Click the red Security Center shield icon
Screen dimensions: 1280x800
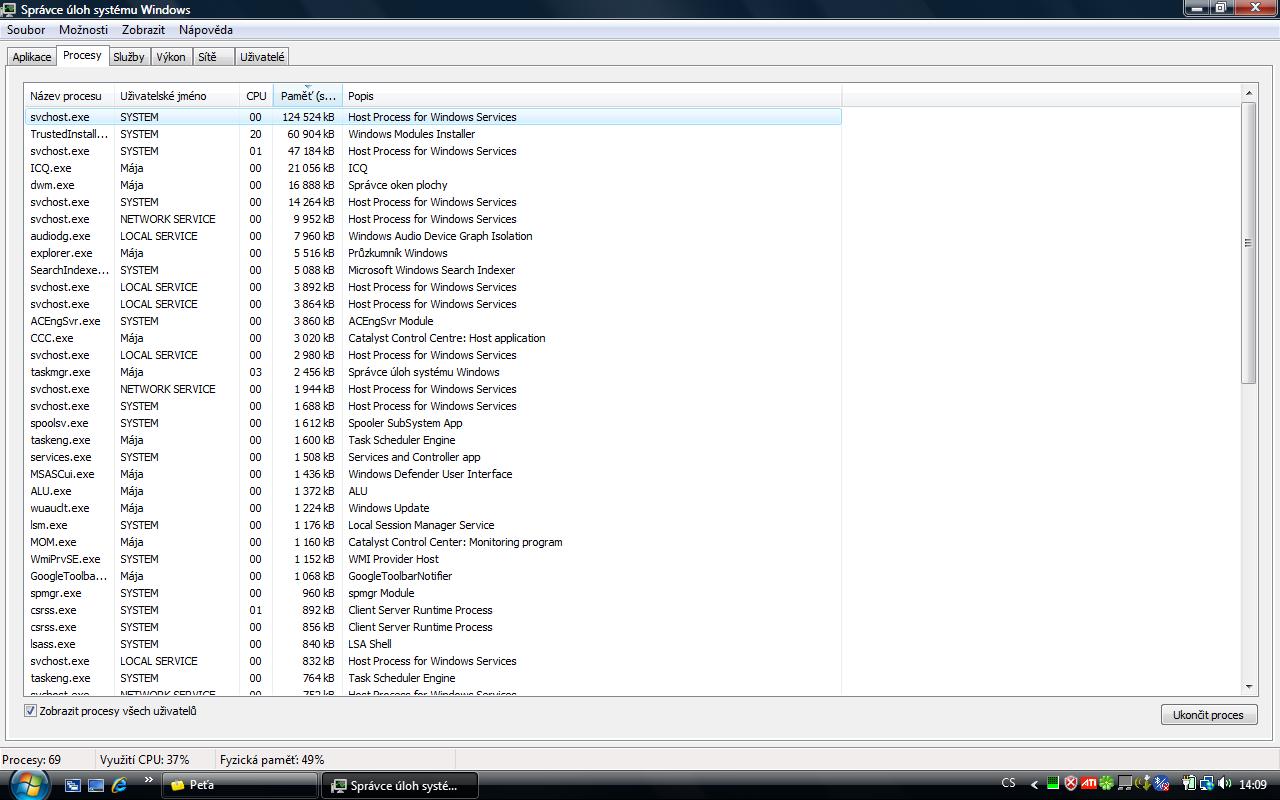(x=1070, y=784)
